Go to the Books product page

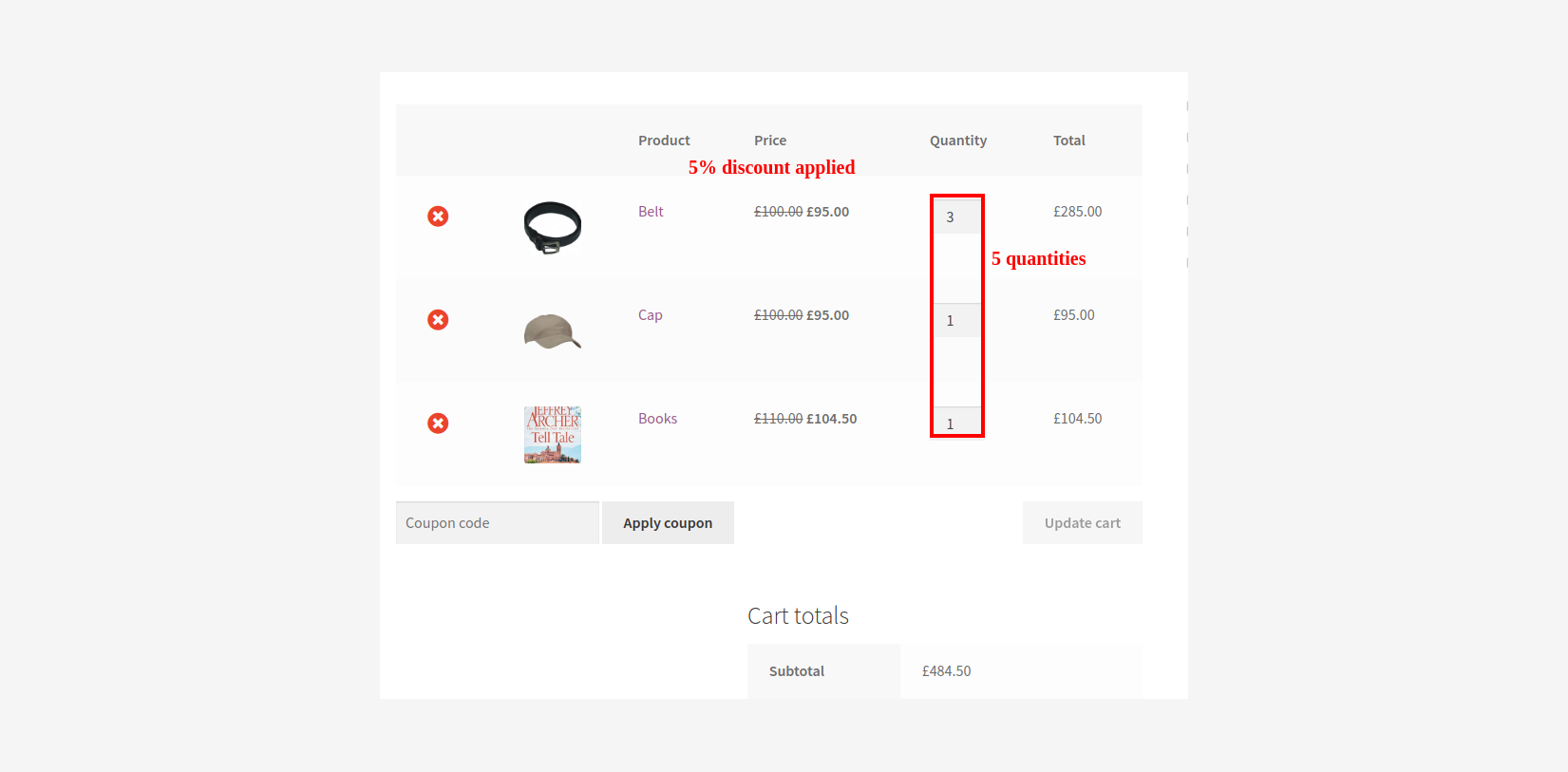coord(657,419)
